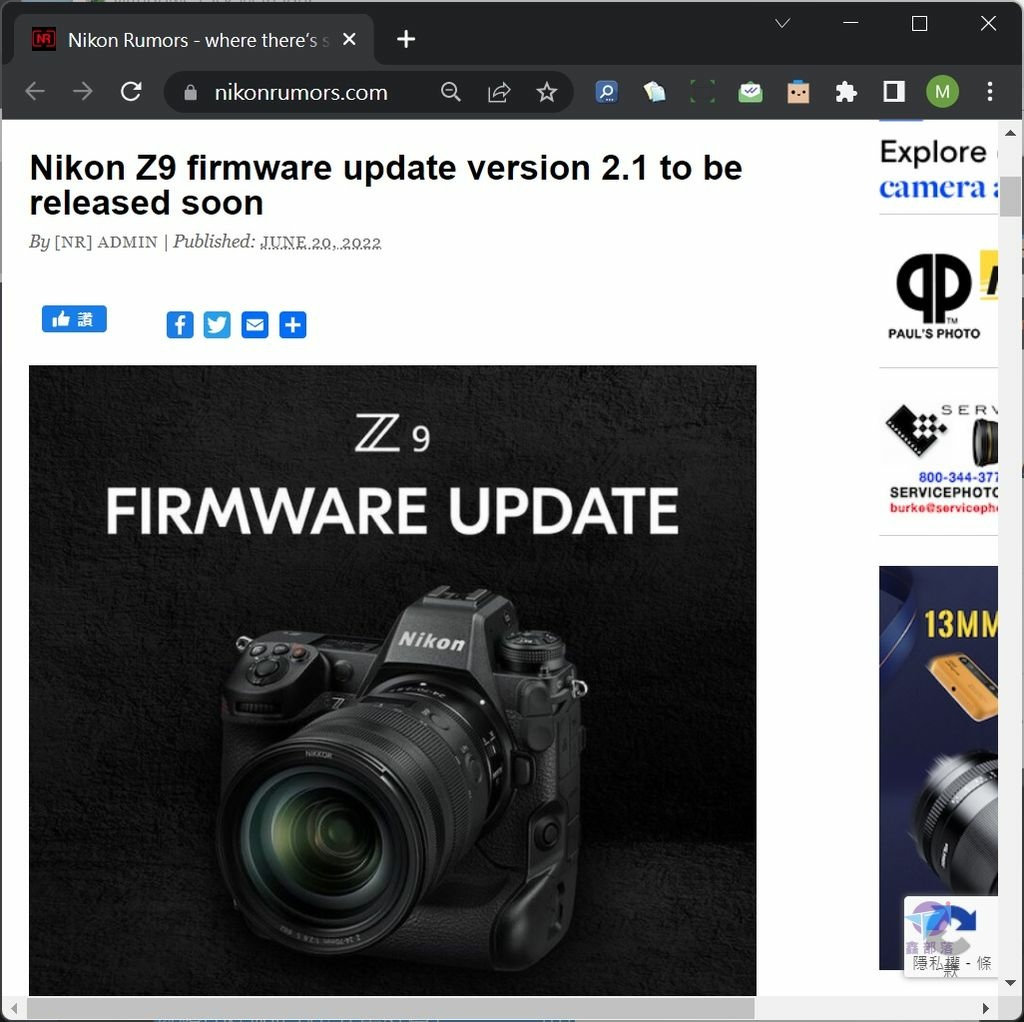The width and height of the screenshot is (1024, 1022).
Task: Open the green screenshot frame extension
Action: 702,92
